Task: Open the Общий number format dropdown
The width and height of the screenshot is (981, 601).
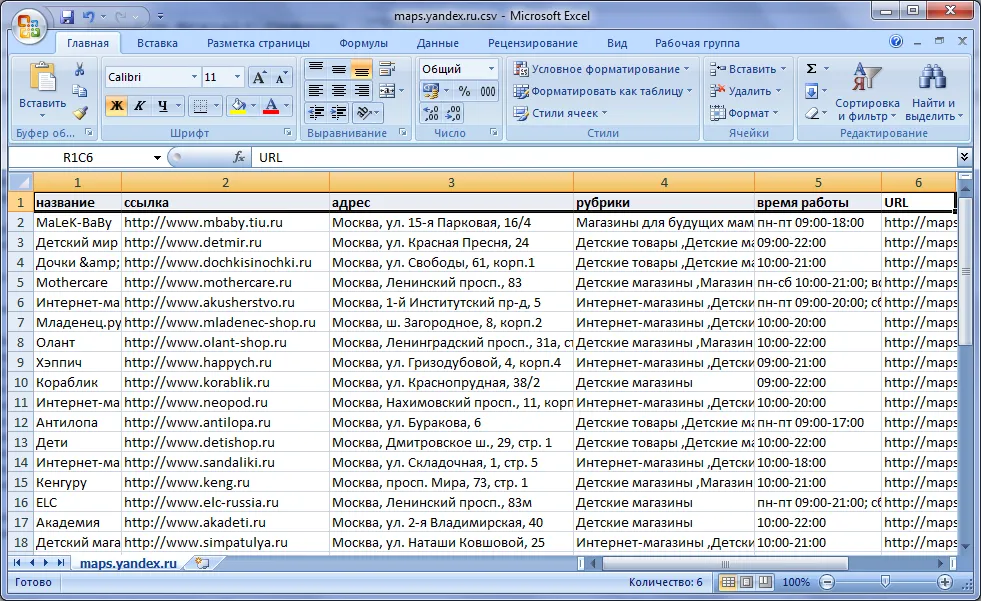Action: click(x=491, y=69)
